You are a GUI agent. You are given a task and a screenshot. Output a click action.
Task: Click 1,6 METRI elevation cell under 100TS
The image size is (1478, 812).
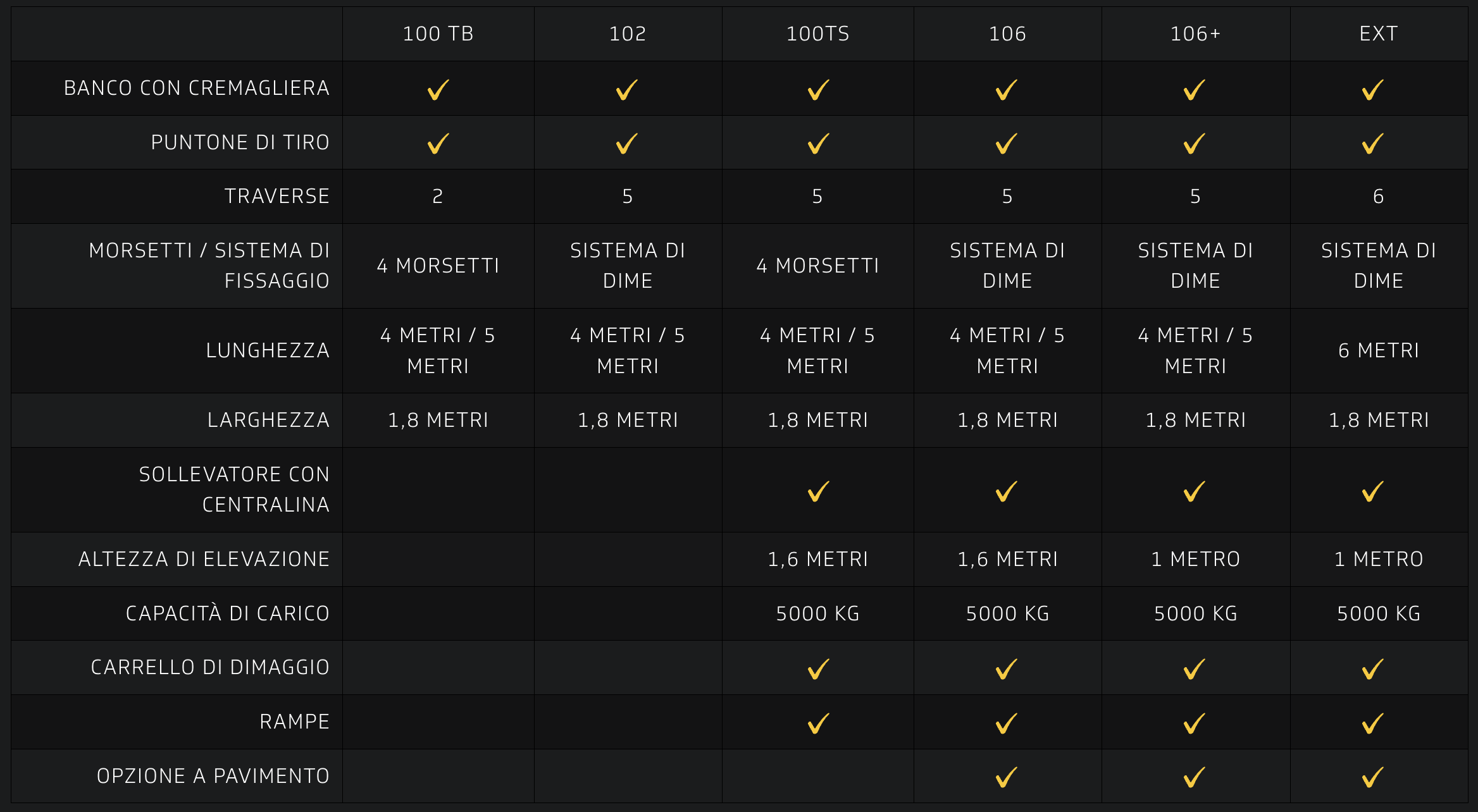(x=817, y=559)
